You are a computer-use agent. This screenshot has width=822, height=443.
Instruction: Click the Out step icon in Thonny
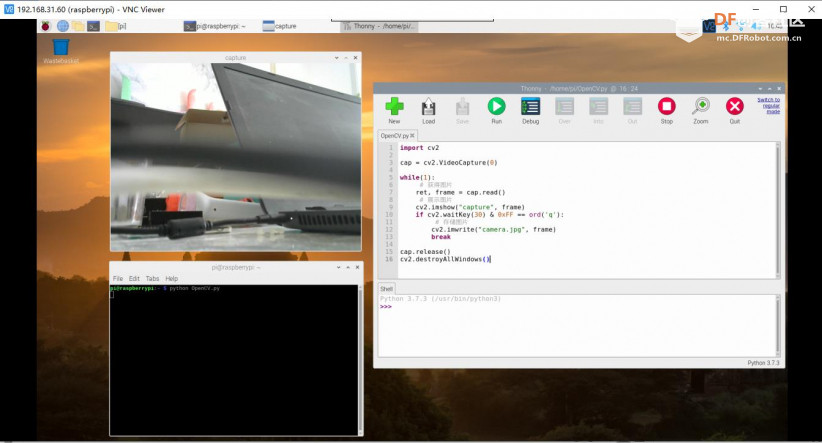point(633,106)
